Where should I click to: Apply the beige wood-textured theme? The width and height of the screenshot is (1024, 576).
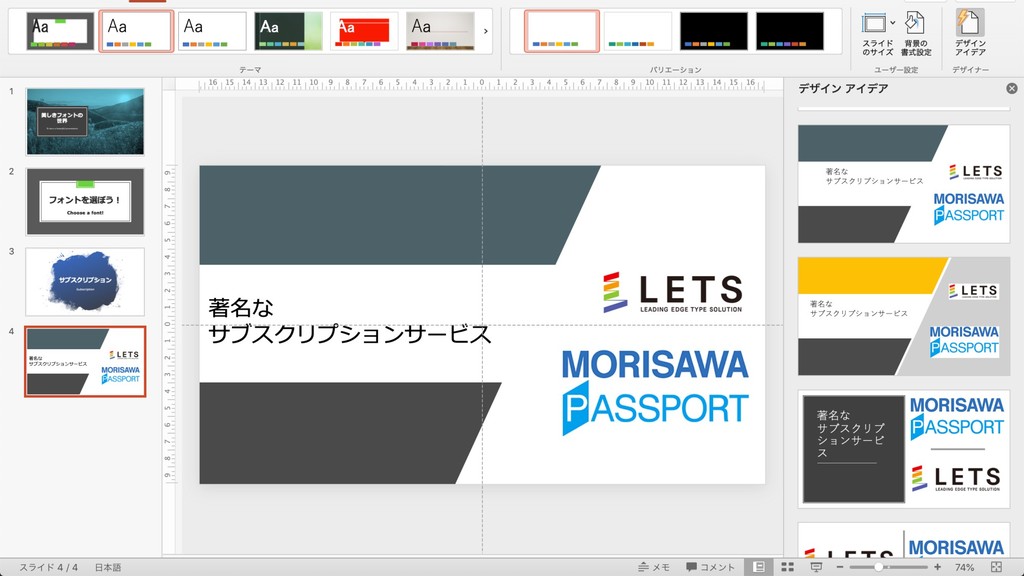440,31
